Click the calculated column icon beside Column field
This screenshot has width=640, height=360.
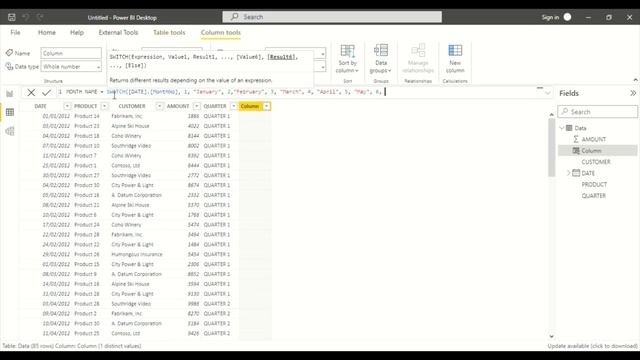[x=576, y=151]
